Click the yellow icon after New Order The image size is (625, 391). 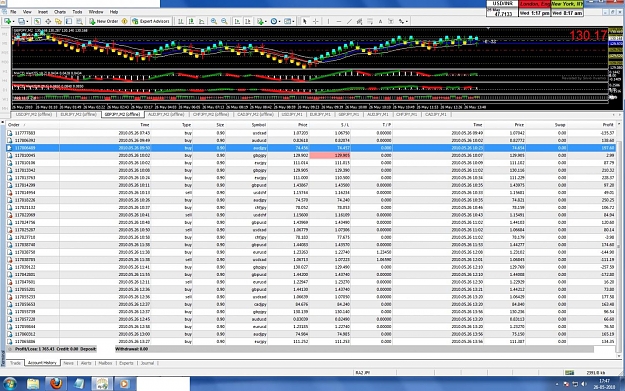pos(124,21)
